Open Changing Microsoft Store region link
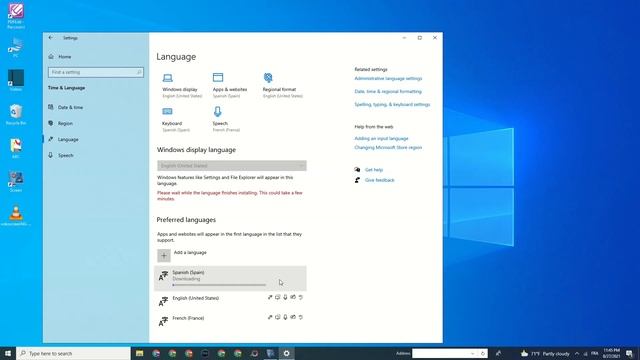The height and width of the screenshot is (360, 640). [x=388, y=147]
